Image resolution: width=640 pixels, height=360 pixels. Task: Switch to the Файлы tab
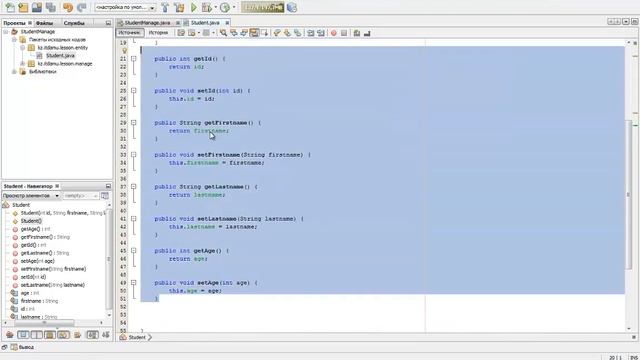click(44, 23)
